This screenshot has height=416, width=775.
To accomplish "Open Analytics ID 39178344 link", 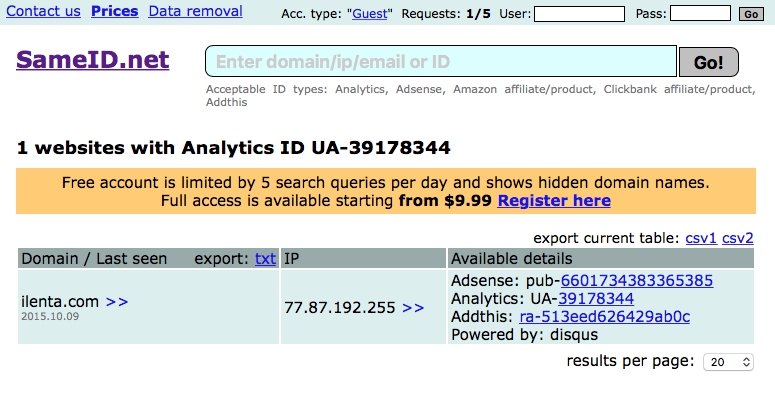I will pyautogui.click(x=596, y=298).
